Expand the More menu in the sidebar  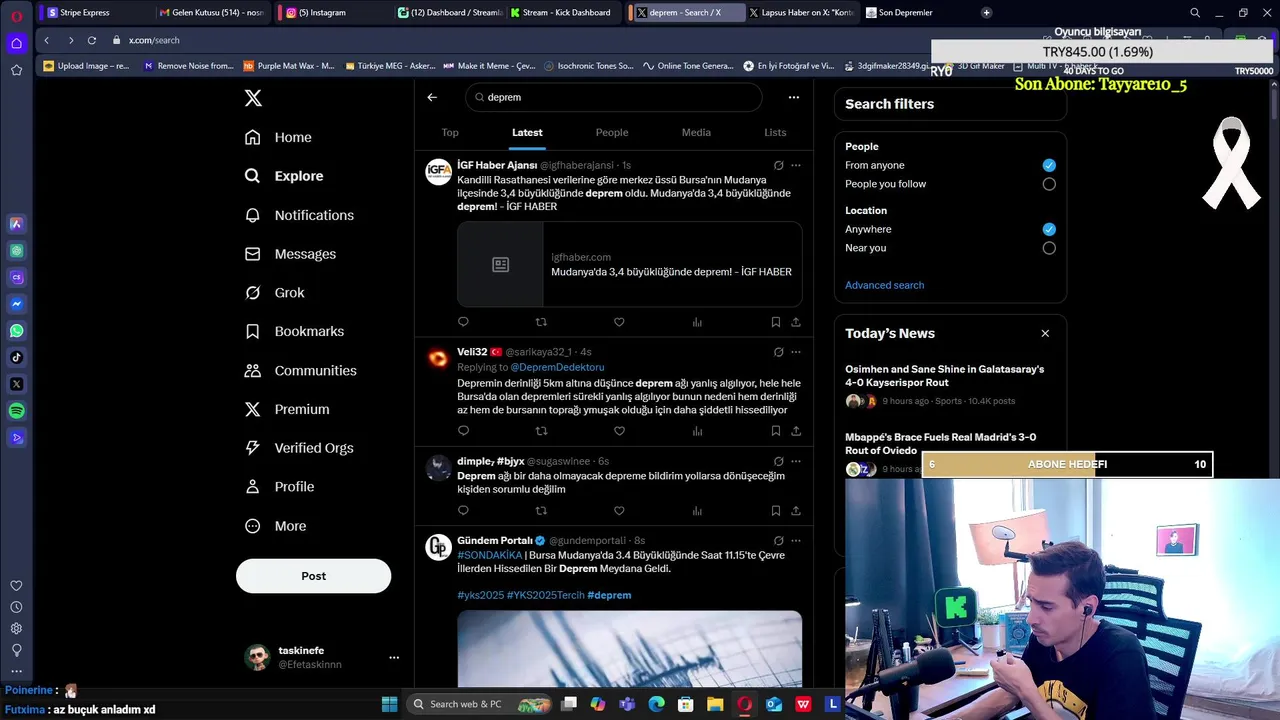pos(275,526)
